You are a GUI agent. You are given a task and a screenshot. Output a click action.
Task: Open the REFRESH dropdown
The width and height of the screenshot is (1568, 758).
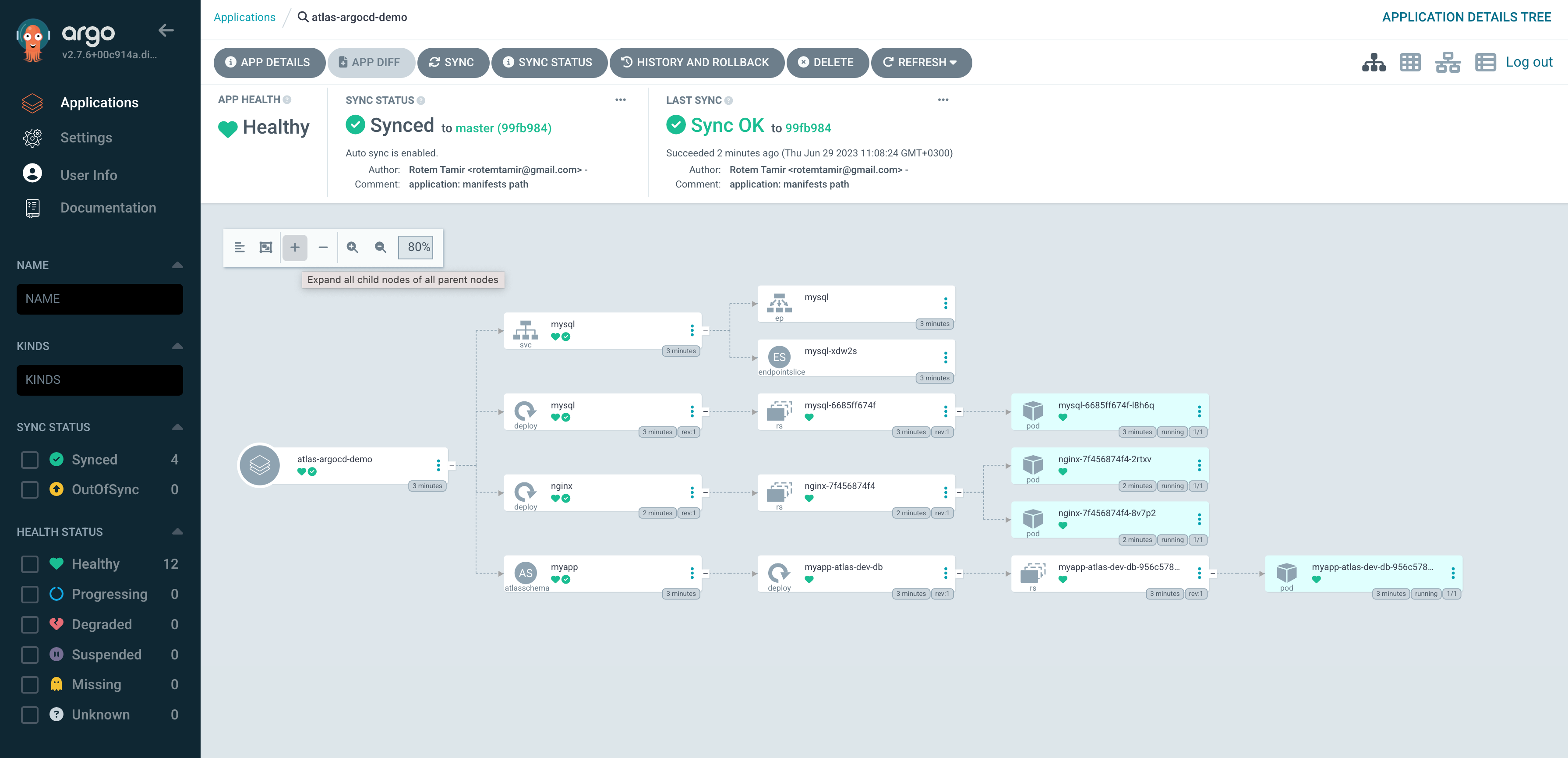[921, 62]
